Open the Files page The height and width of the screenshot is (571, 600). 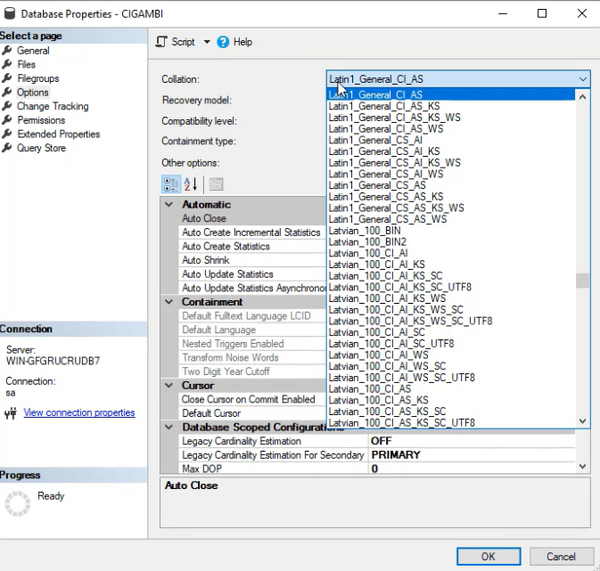tap(26, 64)
